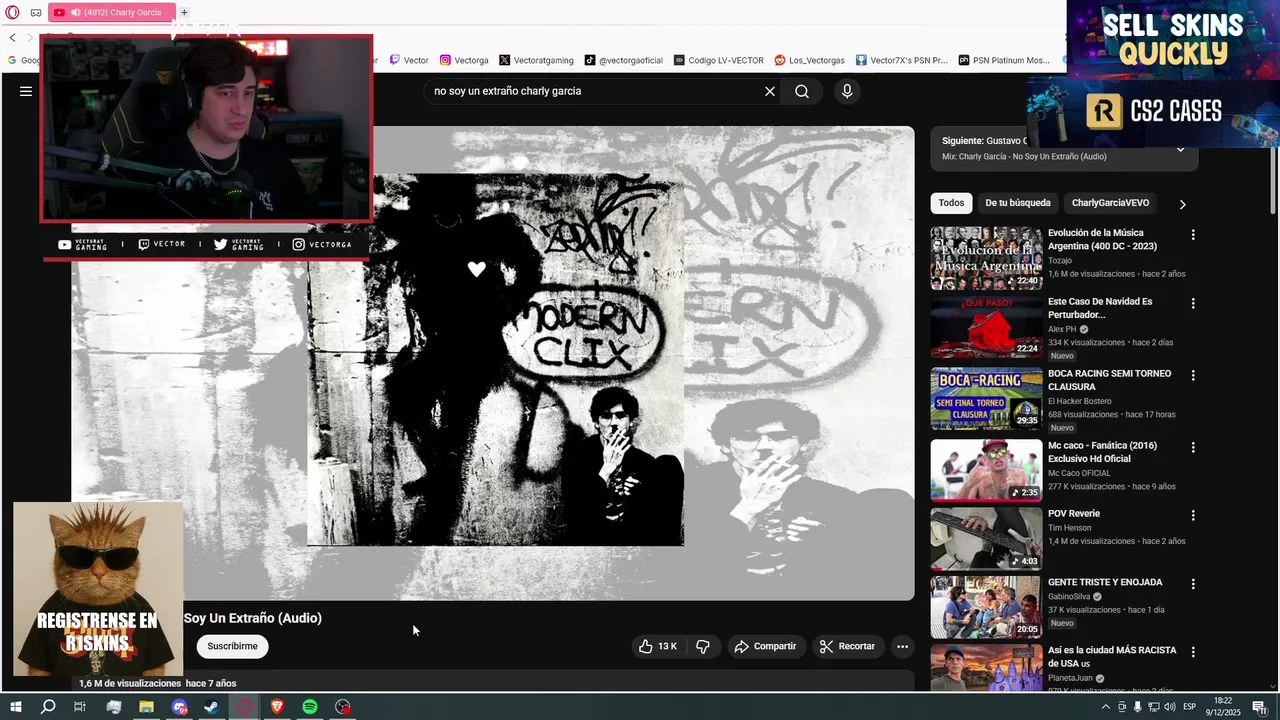Image resolution: width=1280 pixels, height=720 pixels.
Task: Open the Opera menu logo
Action: click(x=12, y=12)
